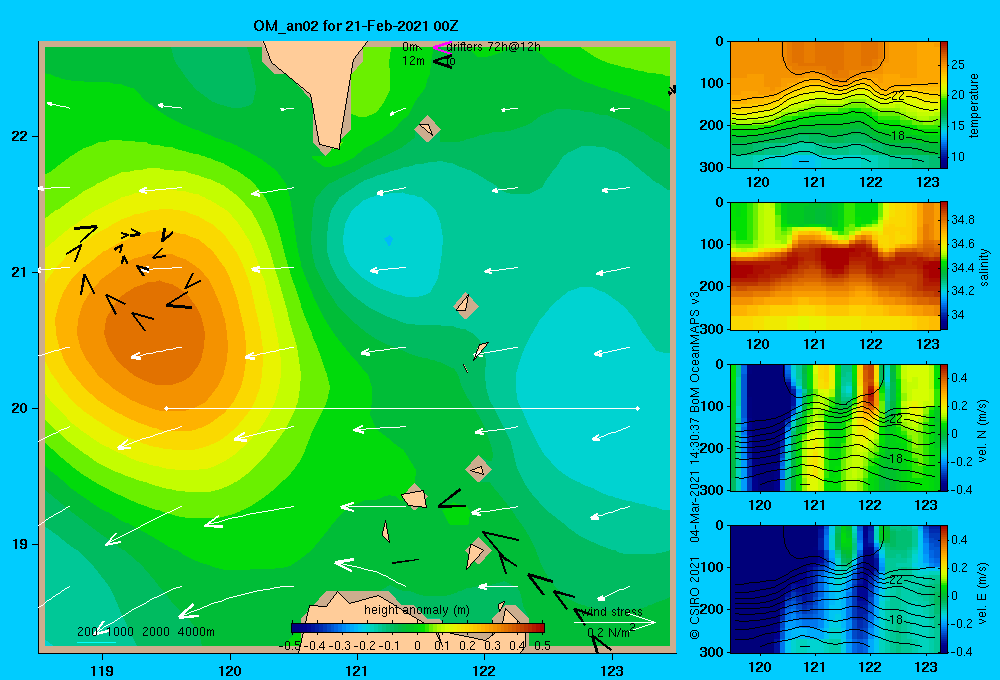Image resolution: width=1000 pixels, height=680 pixels.
Task: Click the latitude axis label 21
Action: pyautogui.click(x=20, y=272)
